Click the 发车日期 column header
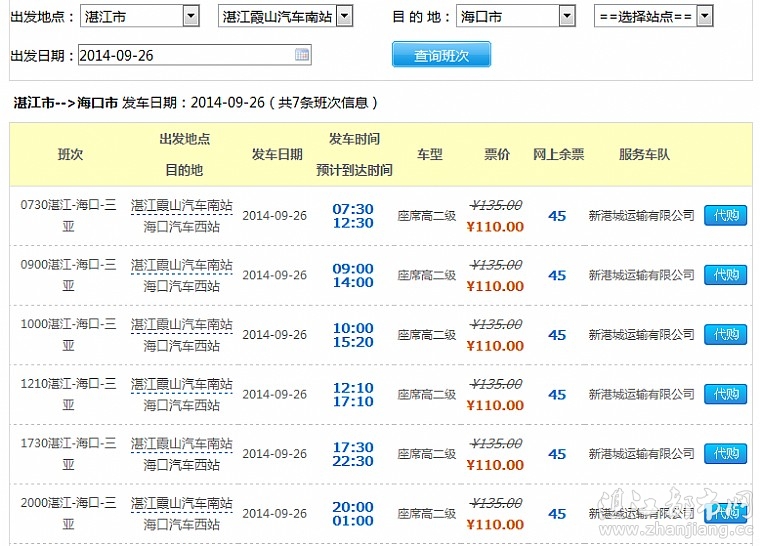The image size is (760, 546). (277, 154)
